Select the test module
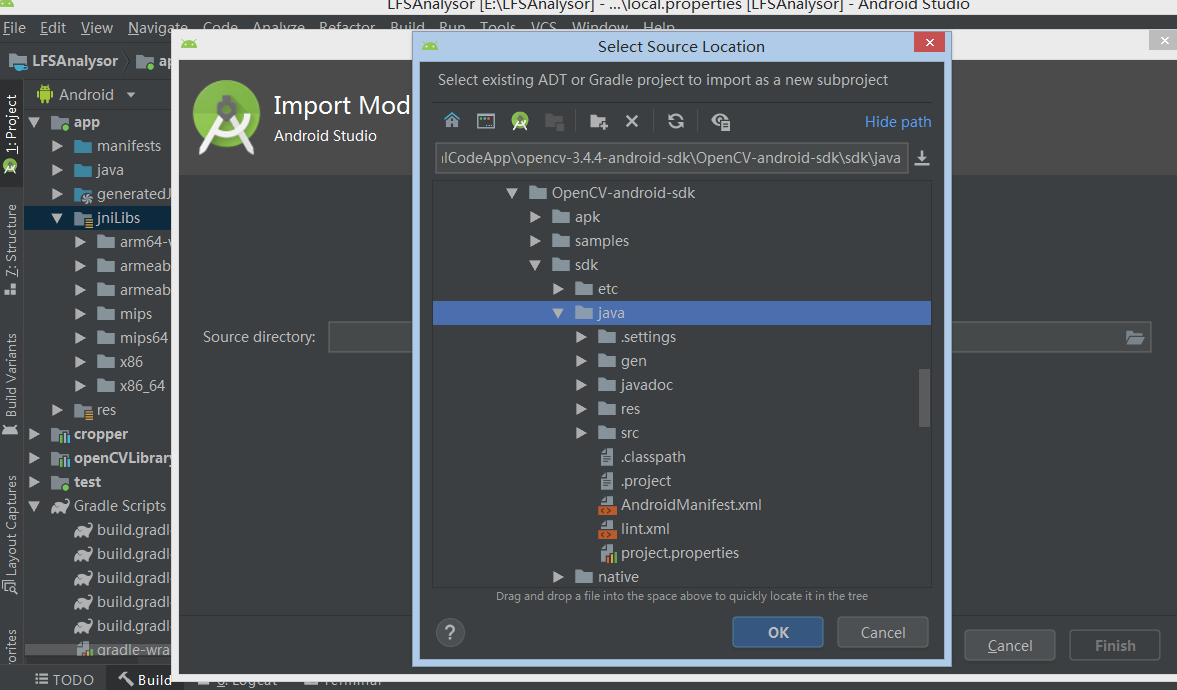The width and height of the screenshot is (1177, 690). [76, 482]
